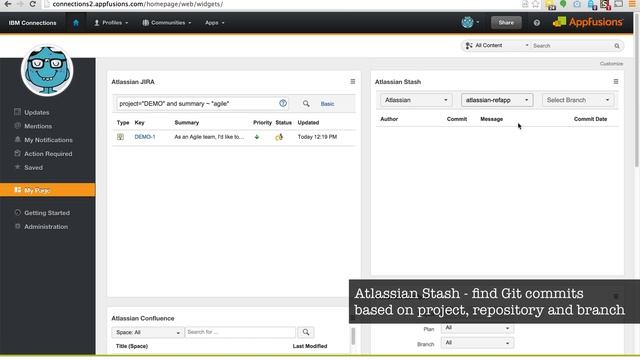
Task: Click the DEMO-1 issue type icon
Action: 120,137
